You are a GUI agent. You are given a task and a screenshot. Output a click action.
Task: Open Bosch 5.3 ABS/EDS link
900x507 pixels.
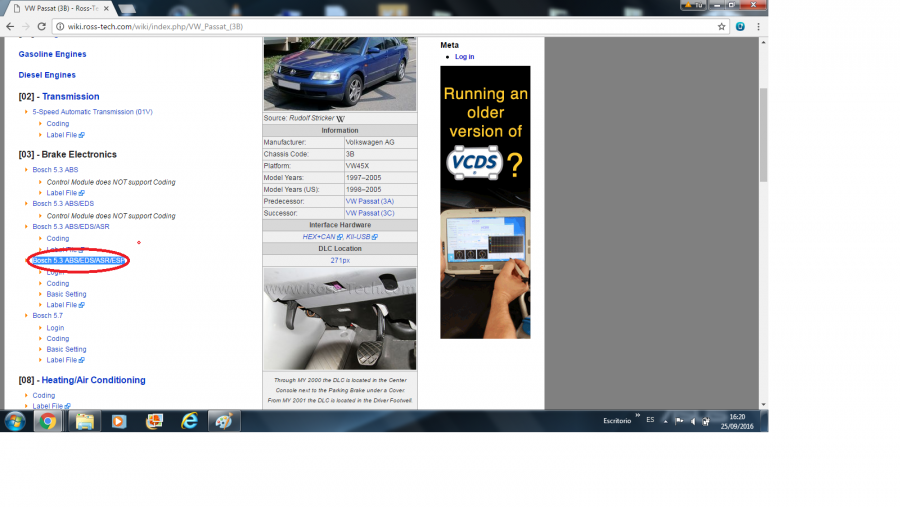coord(63,204)
